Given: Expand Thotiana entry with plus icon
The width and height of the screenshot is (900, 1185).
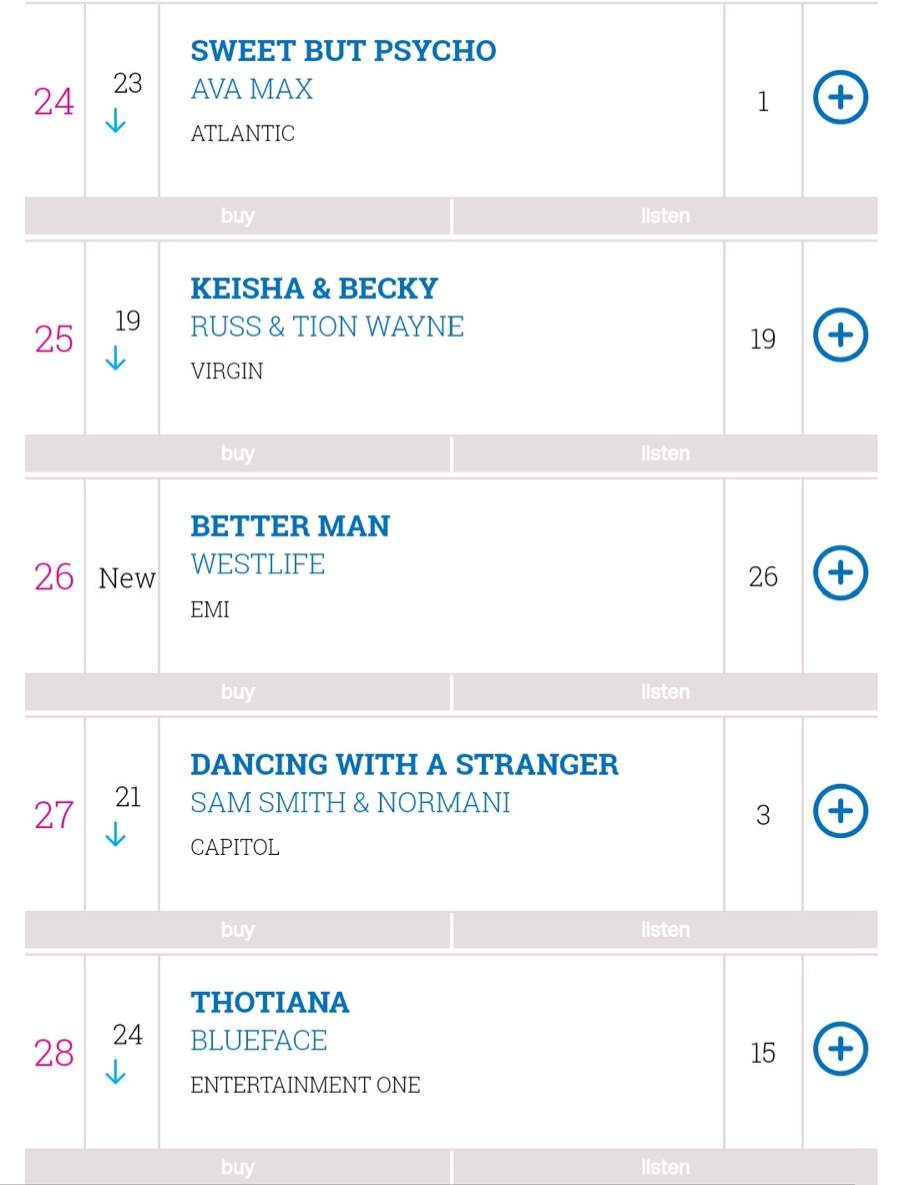Looking at the screenshot, I should pyautogui.click(x=839, y=1049).
